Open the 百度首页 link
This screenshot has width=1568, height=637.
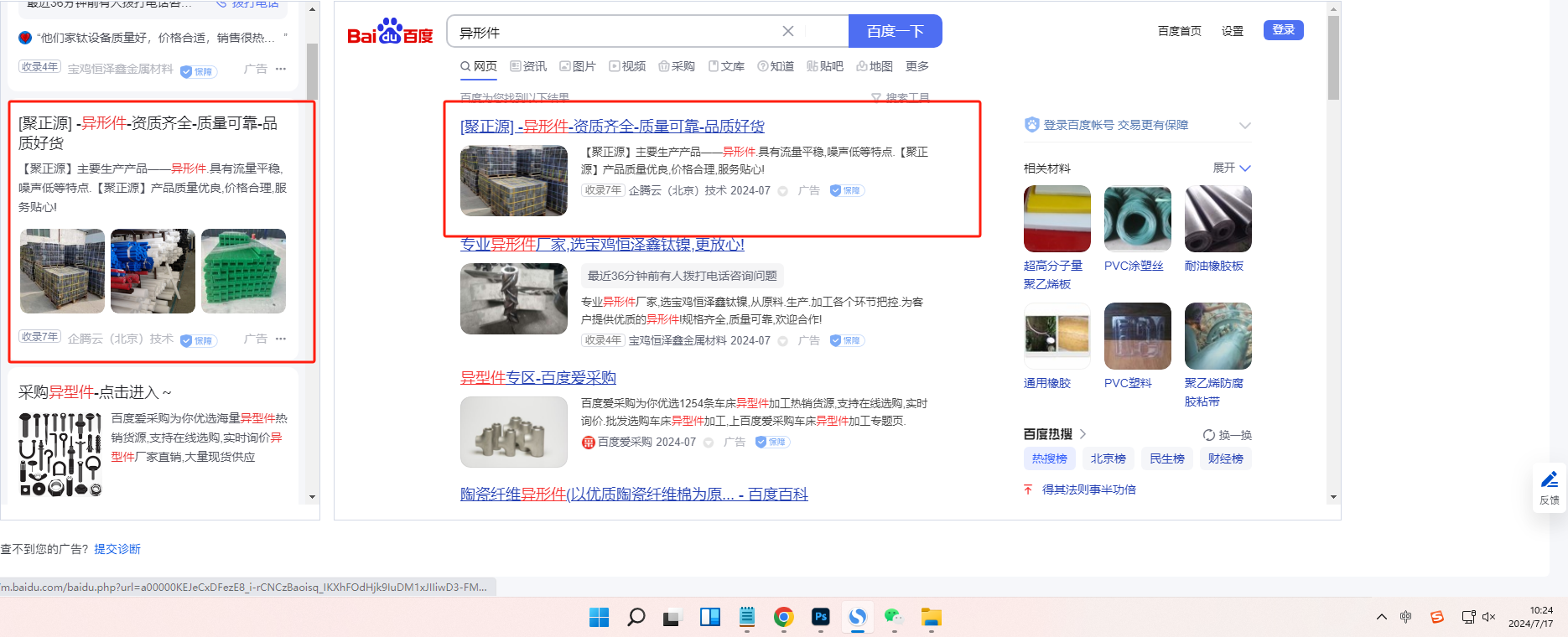1180,31
